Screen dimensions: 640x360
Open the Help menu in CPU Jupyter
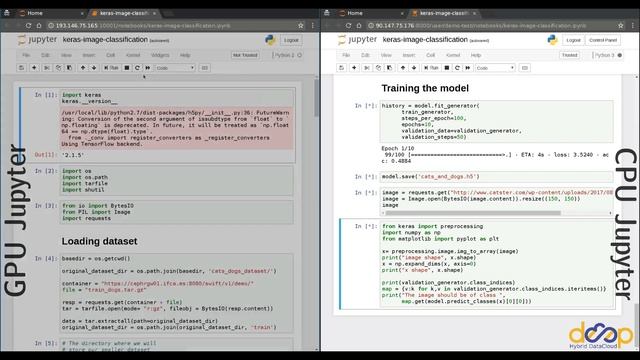(x=476, y=55)
